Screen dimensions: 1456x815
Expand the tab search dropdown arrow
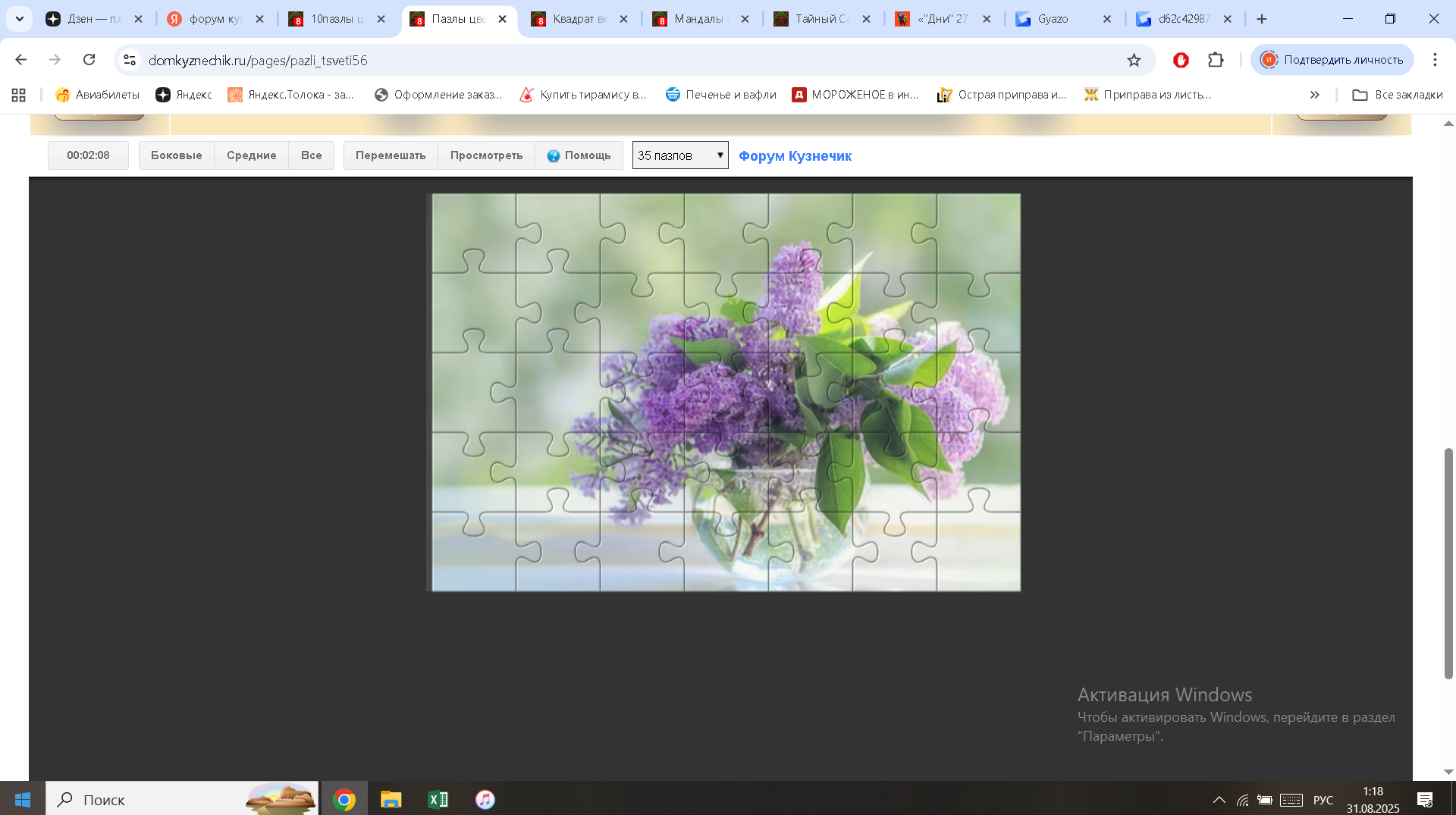20,19
